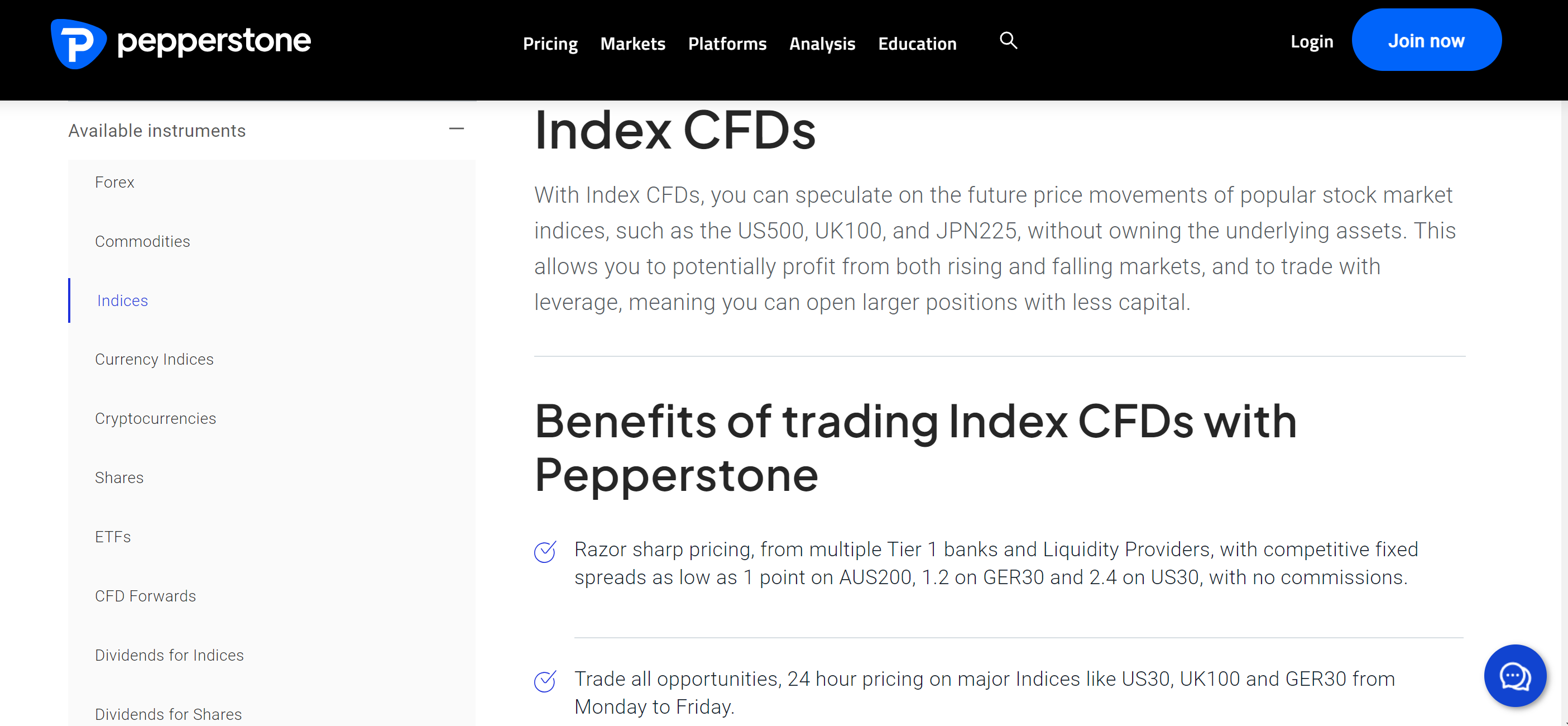Click the Pepperstone logo icon

coord(79,43)
